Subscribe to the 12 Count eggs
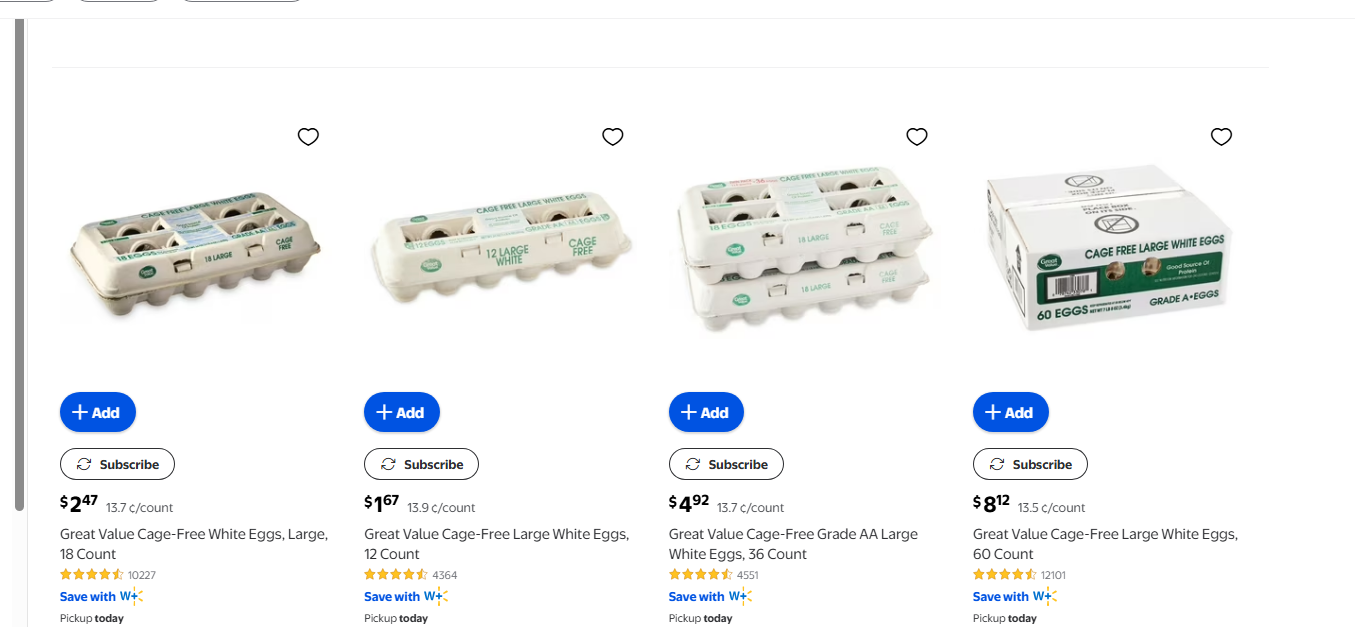The width and height of the screenshot is (1355, 627). pyautogui.click(x=421, y=464)
